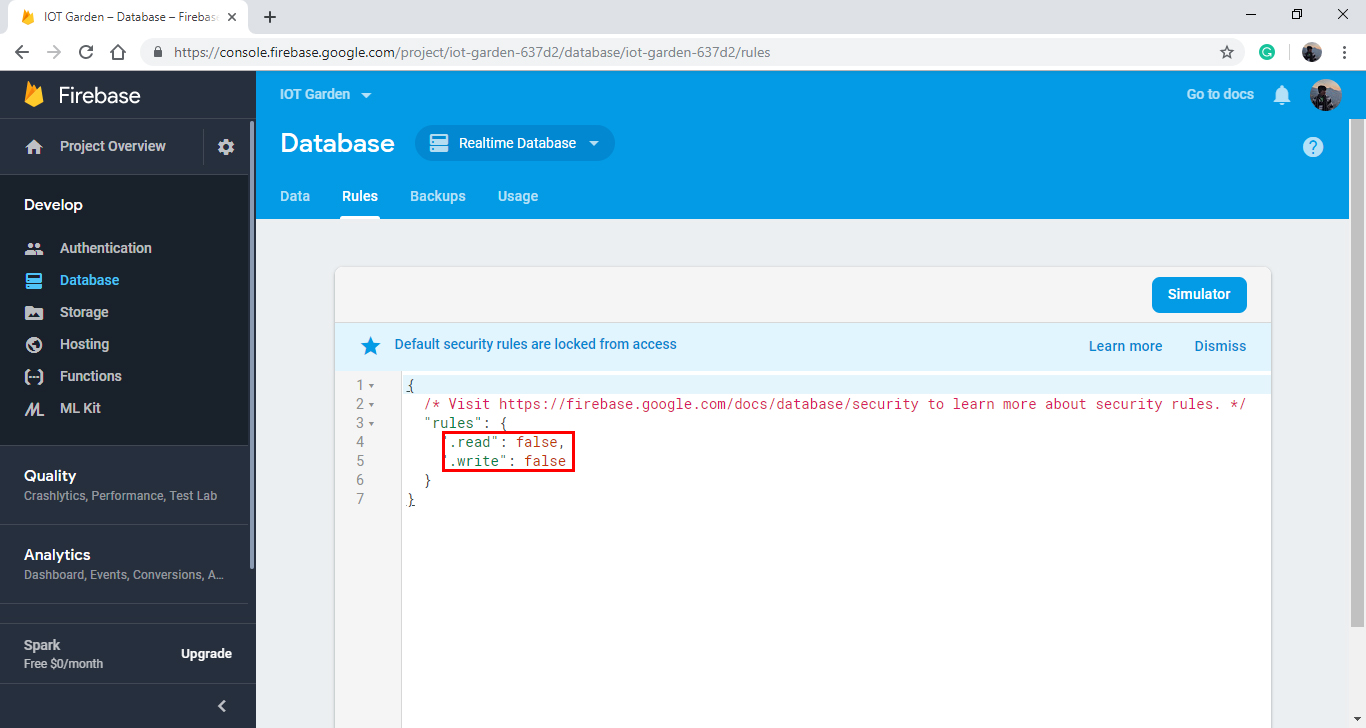Open Project Overview link
This screenshot has width=1366, height=728.
pos(113,146)
